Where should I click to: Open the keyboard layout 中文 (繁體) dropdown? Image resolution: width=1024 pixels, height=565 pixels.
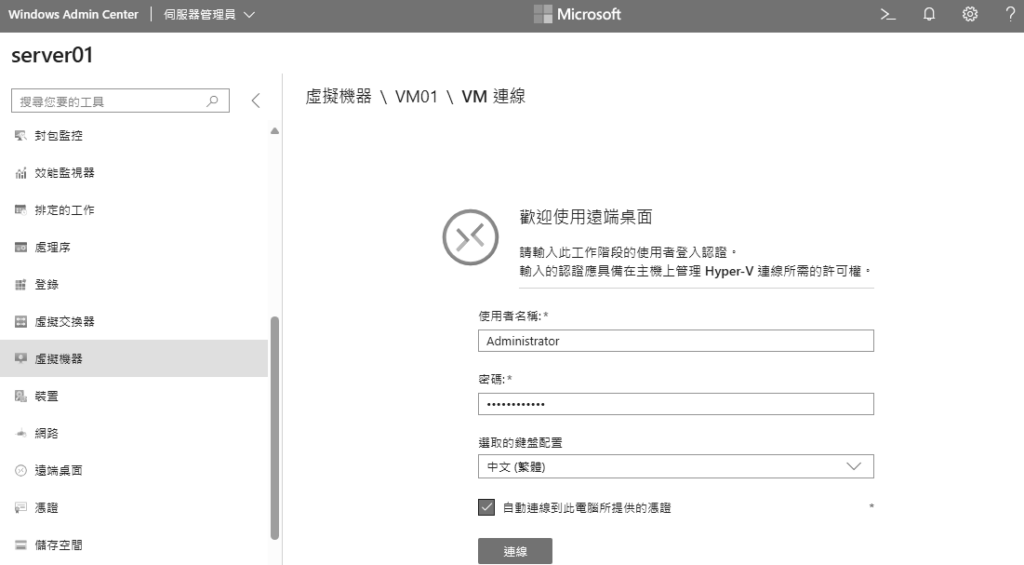(x=676, y=467)
